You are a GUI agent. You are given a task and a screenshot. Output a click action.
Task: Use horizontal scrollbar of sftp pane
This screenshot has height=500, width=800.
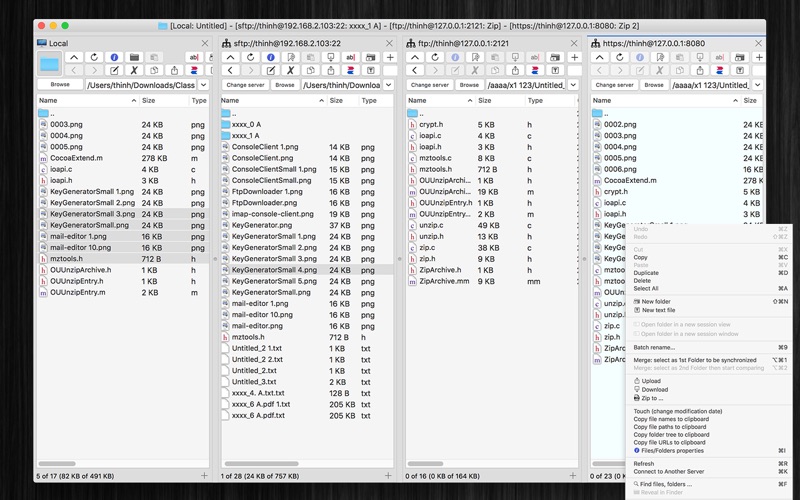point(261,464)
